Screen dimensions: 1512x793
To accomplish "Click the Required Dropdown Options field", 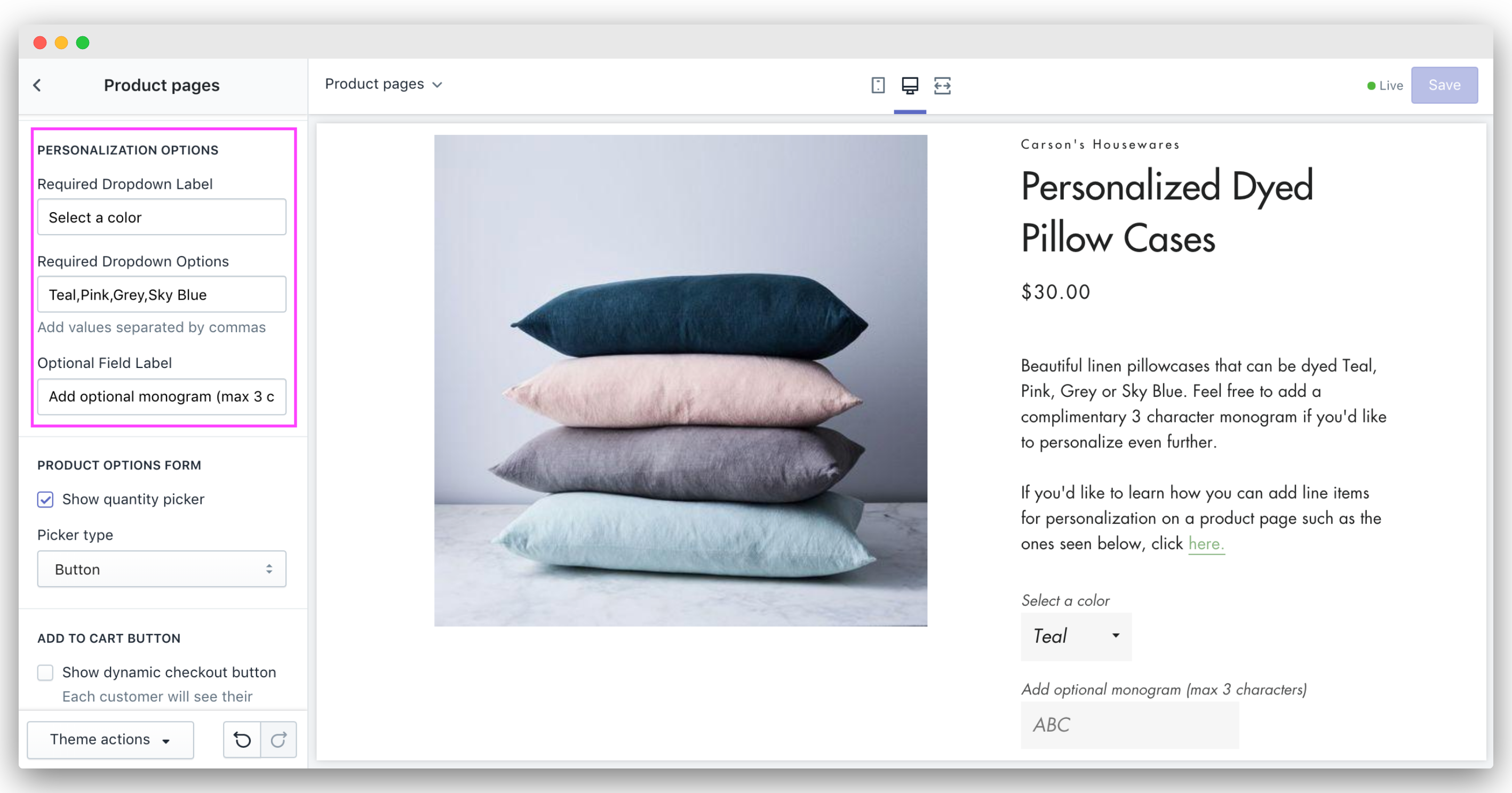I will click(162, 294).
